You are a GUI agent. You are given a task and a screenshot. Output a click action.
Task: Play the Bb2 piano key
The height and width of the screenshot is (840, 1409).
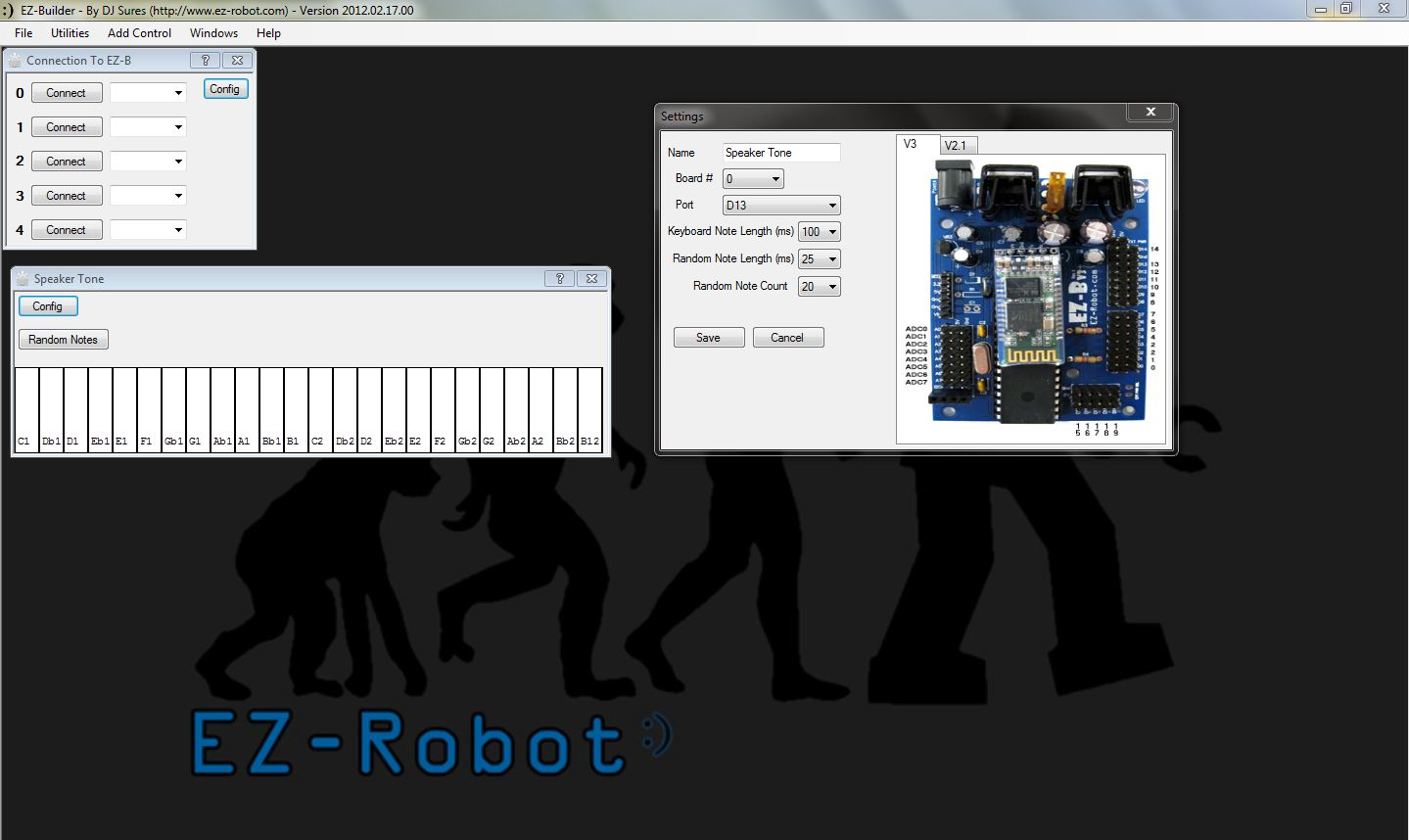pyautogui.click(x=565, y=409)
